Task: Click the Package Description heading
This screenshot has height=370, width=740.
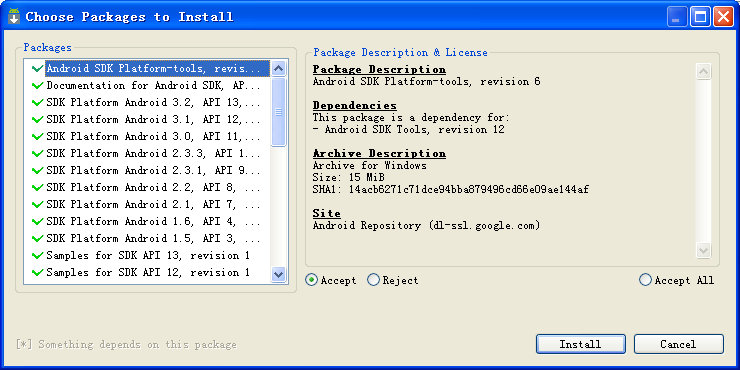Action: click(379, 69)
